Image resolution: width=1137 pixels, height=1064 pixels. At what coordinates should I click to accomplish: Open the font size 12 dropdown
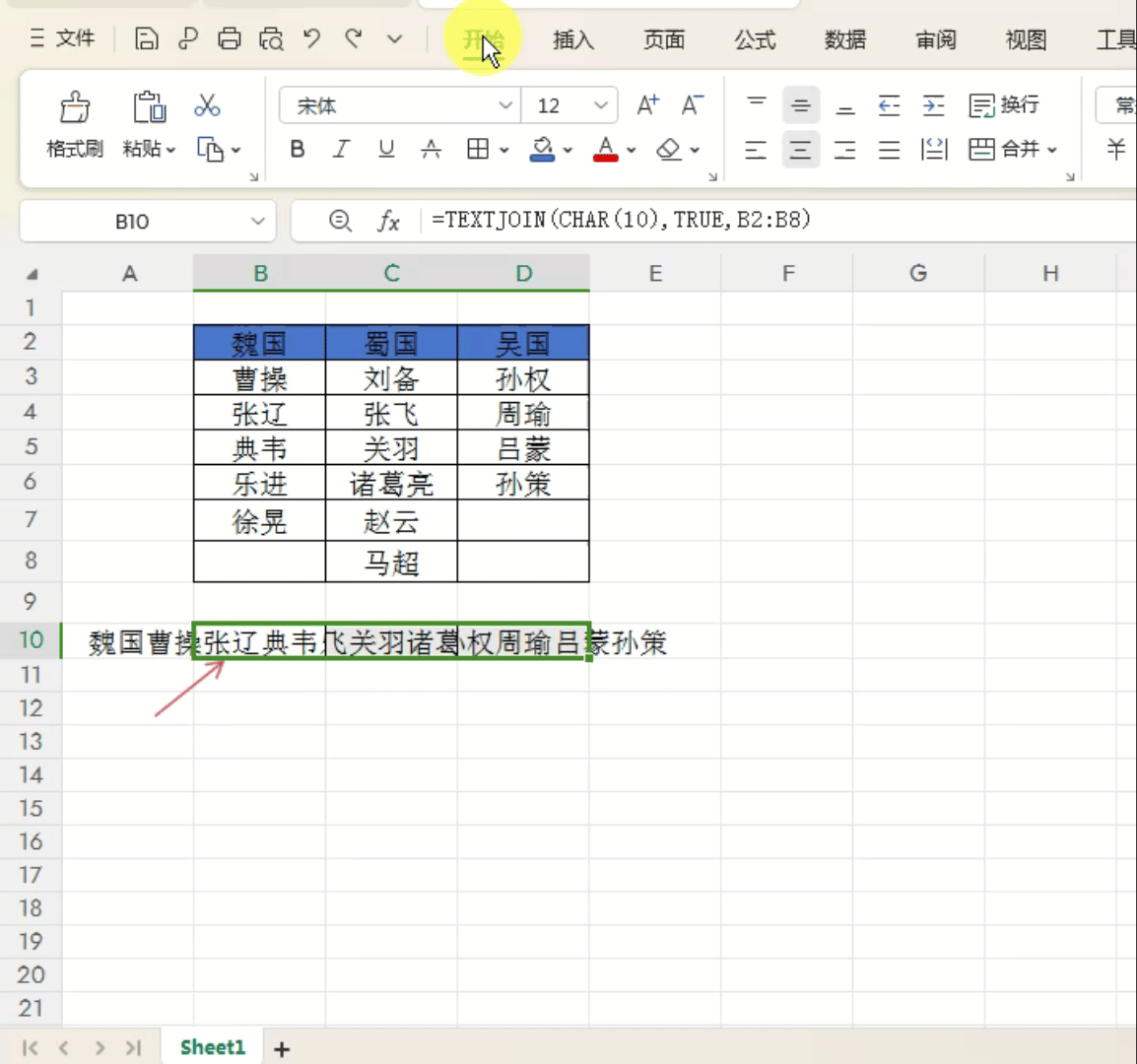tap(600, 105)
